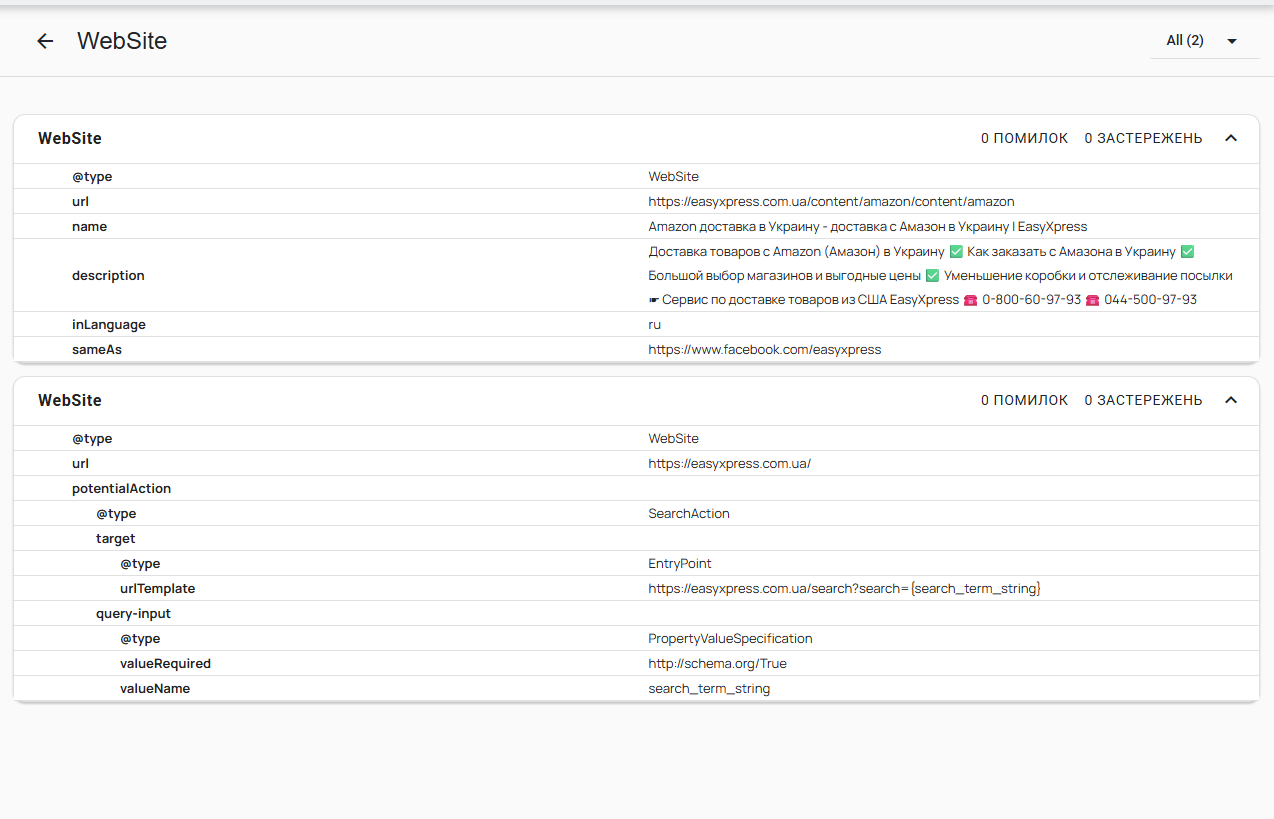1274x819 pixels.
Task: Click the first card's WebSite heading
Action: point(70,139)
